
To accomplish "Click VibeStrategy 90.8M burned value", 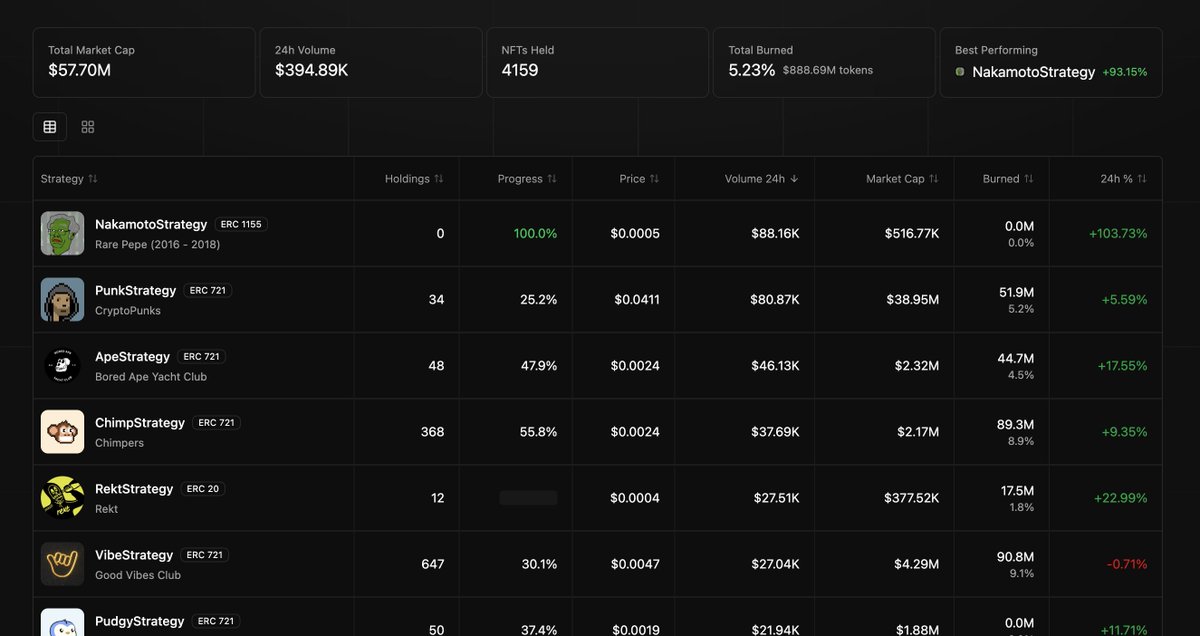I will tap(1015, 556).
